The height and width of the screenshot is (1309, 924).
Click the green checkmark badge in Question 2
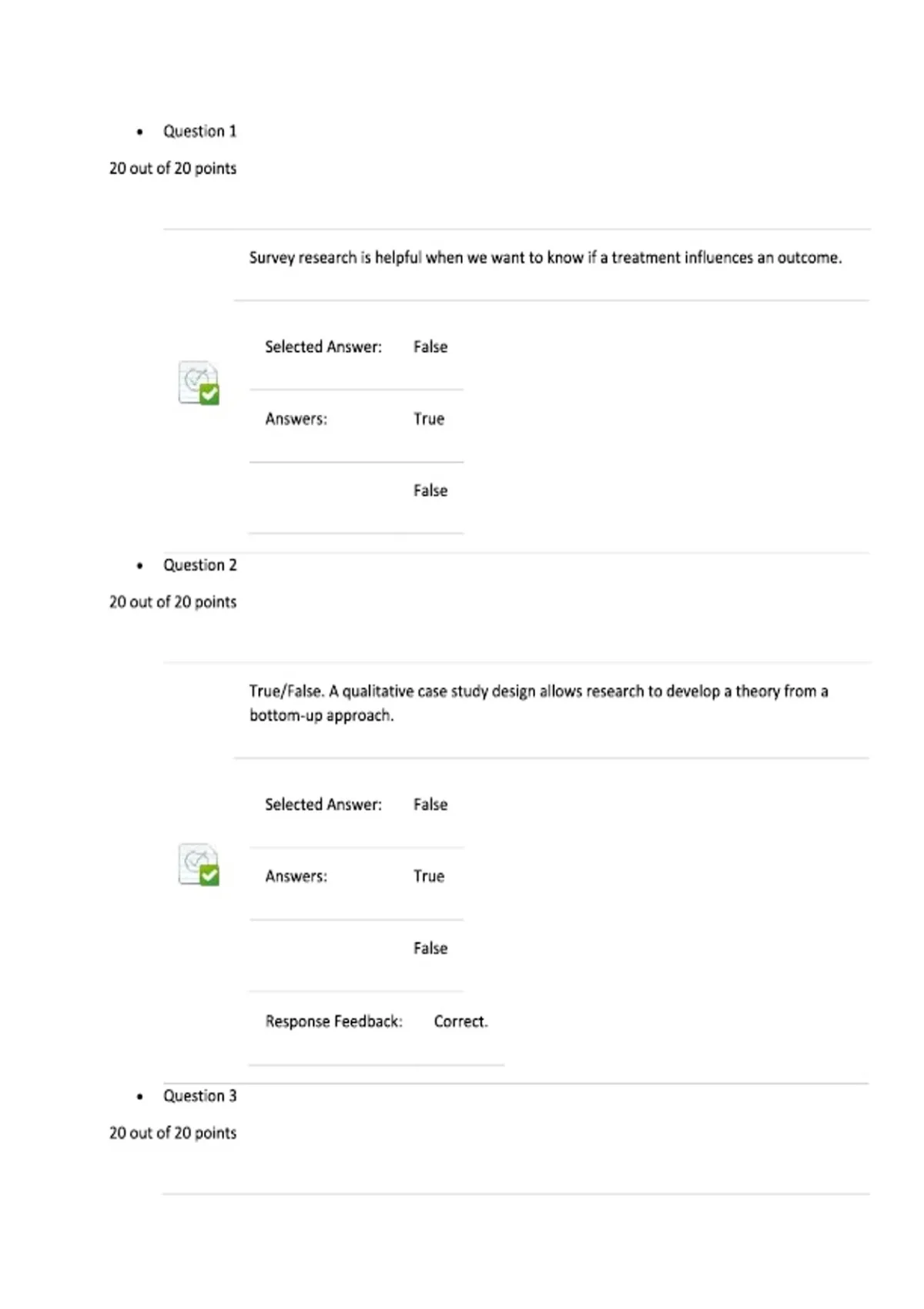(x=209, y=875)
